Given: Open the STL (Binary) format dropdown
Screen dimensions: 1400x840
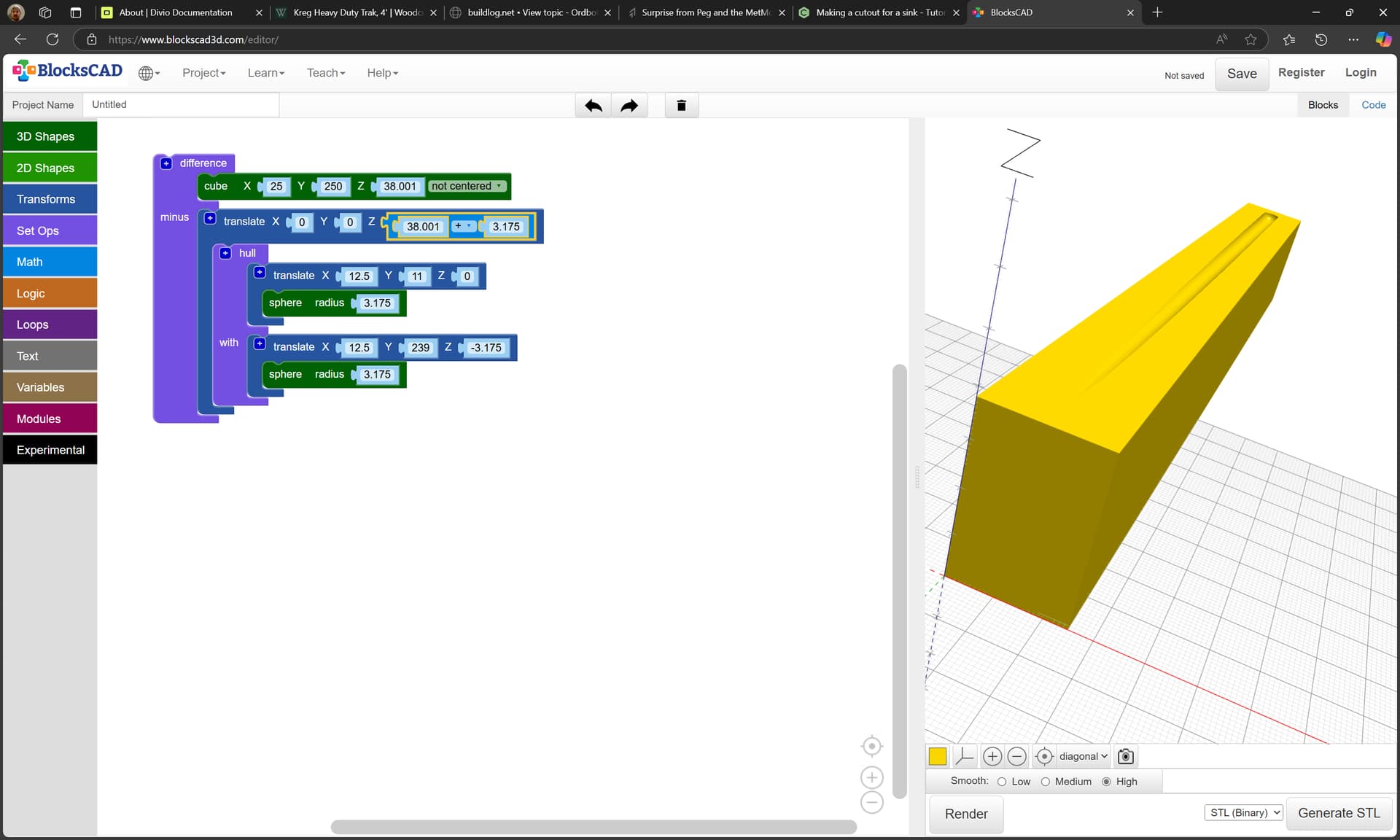Looking at the screenshot, I should pyautogui.click(x=1244, y=813).
